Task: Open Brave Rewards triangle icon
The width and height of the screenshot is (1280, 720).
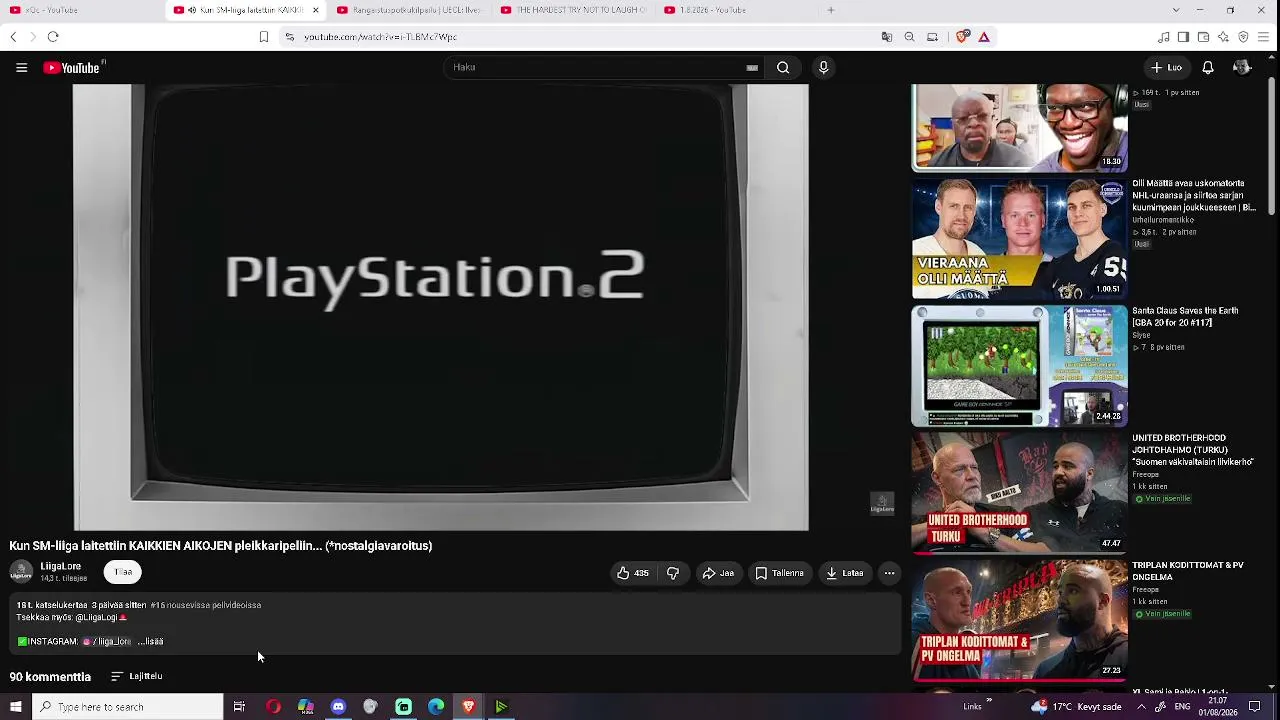Action: pyautogui.click(x=984, y=37)
